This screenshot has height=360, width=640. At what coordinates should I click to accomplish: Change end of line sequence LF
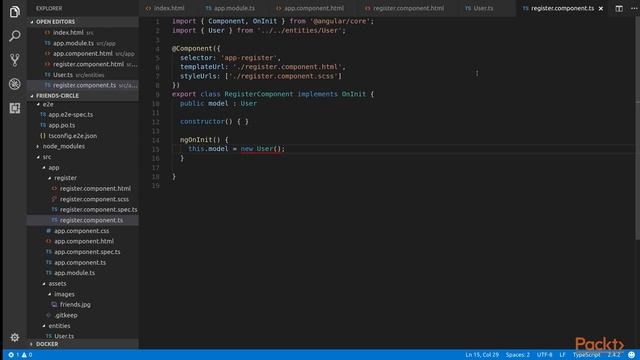(562, 355)
